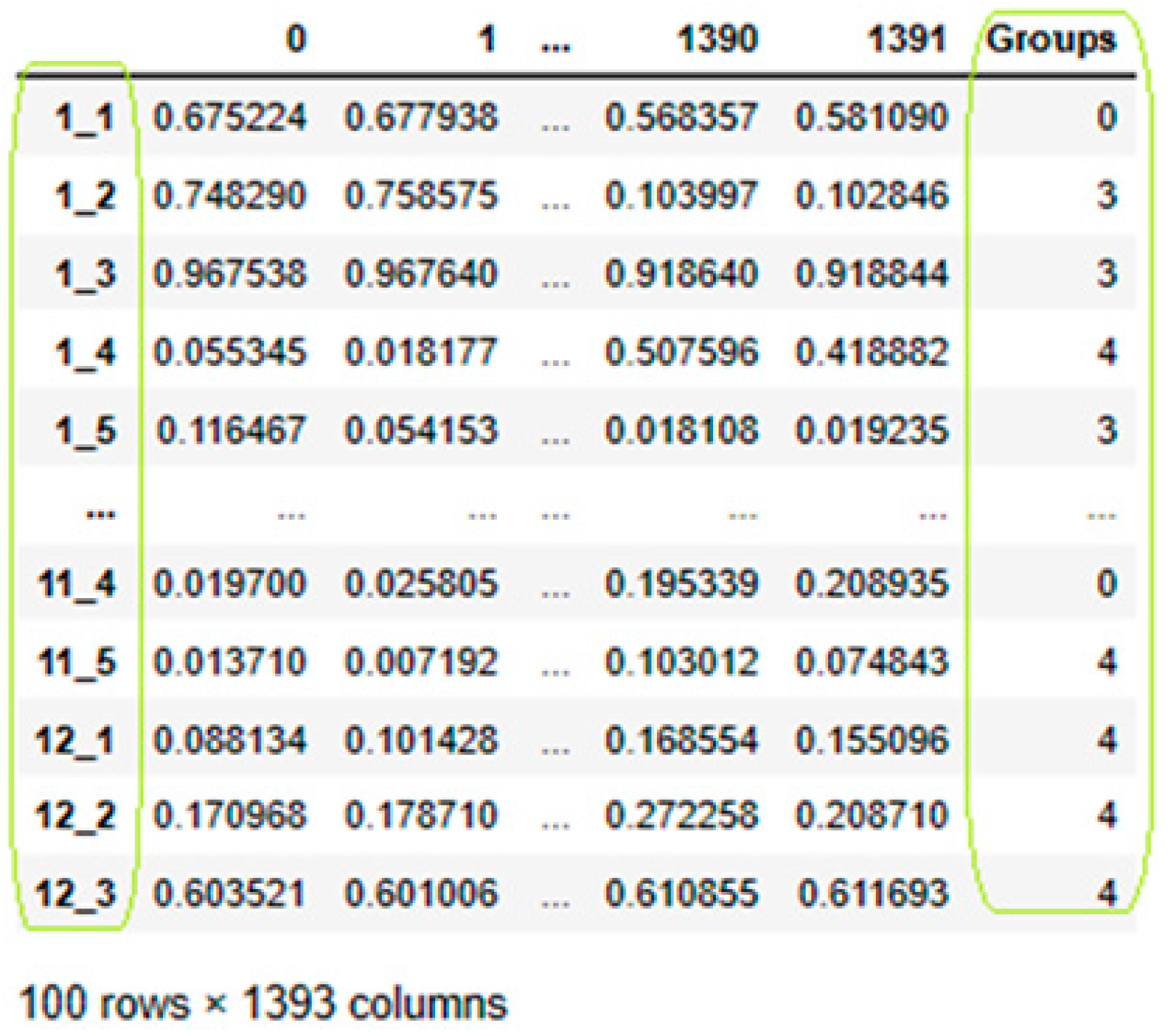Select row index label 1_1
This screenshot has width=1176, height=1034.
pyautogui.click(x=85, y=117)
